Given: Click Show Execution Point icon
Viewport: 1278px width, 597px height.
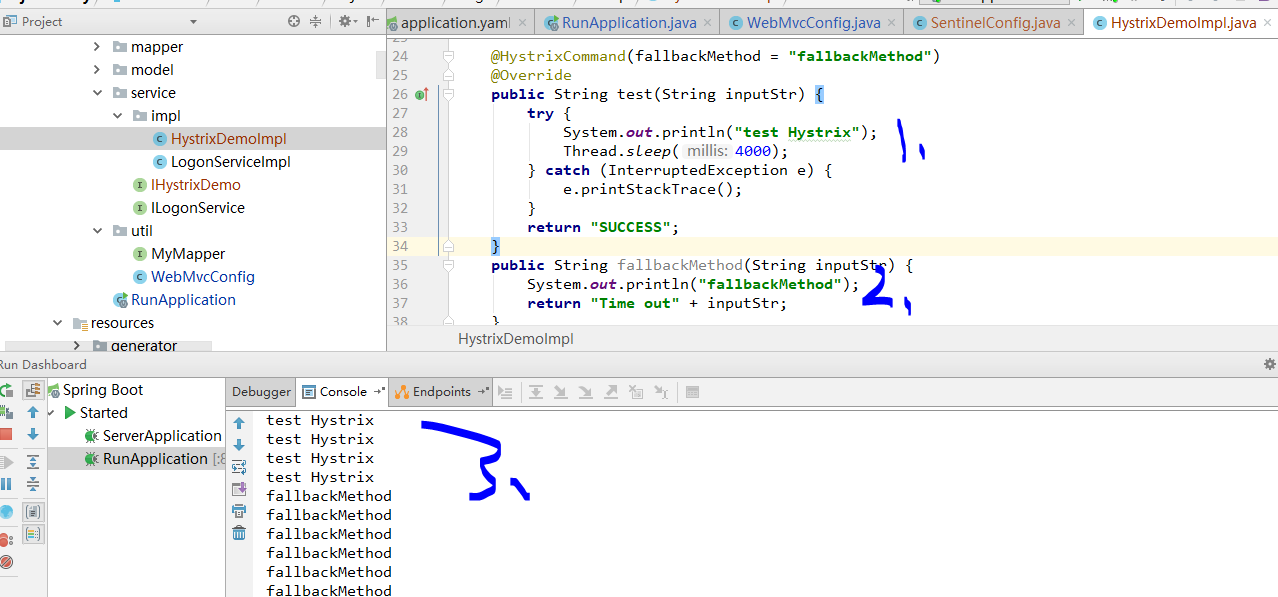Looking at the screenshot, I should point(505,392).
